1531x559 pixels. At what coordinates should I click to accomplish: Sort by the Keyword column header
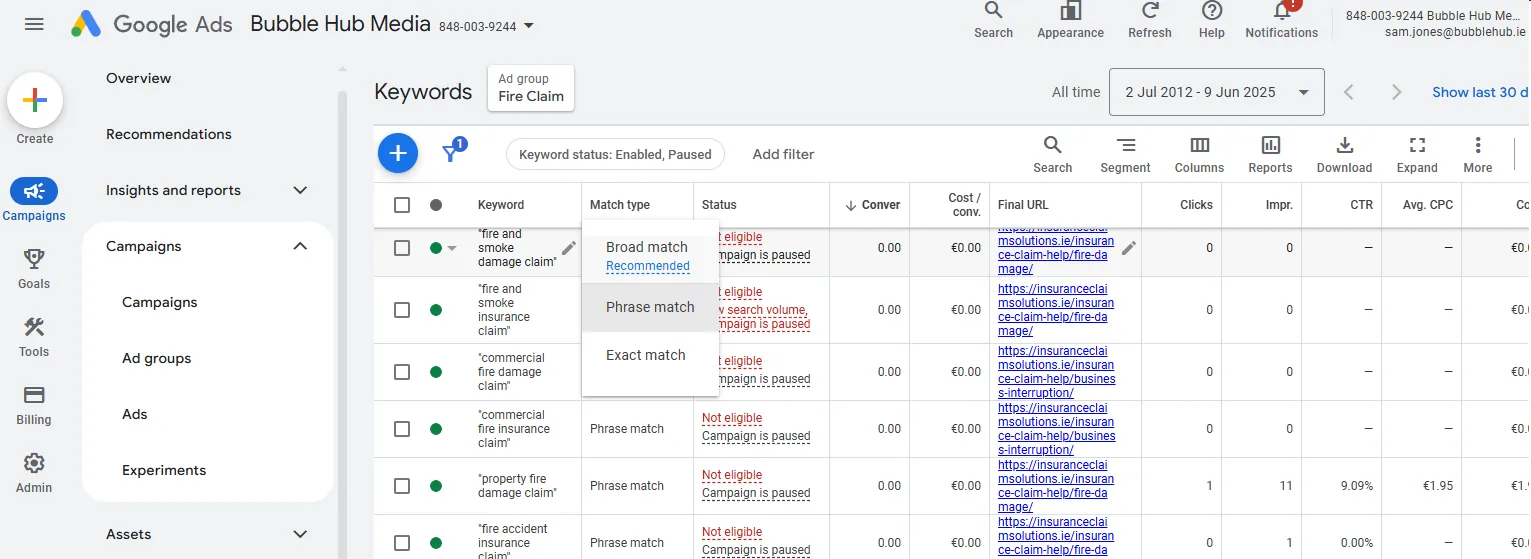pyautogui.click(x=501, y=205)
